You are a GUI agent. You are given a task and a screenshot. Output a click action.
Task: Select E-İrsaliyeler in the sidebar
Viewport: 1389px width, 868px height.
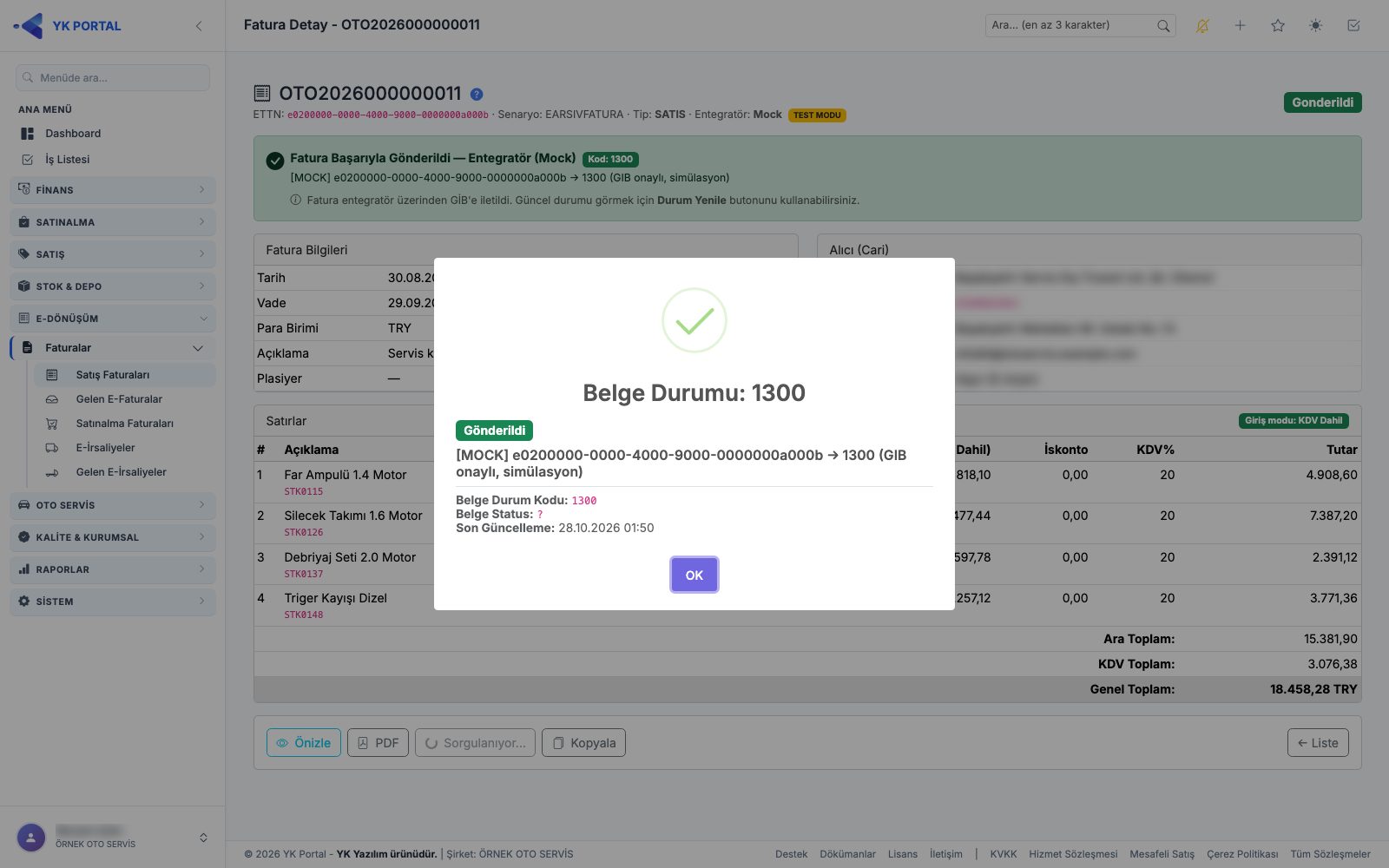click(105, 448)
